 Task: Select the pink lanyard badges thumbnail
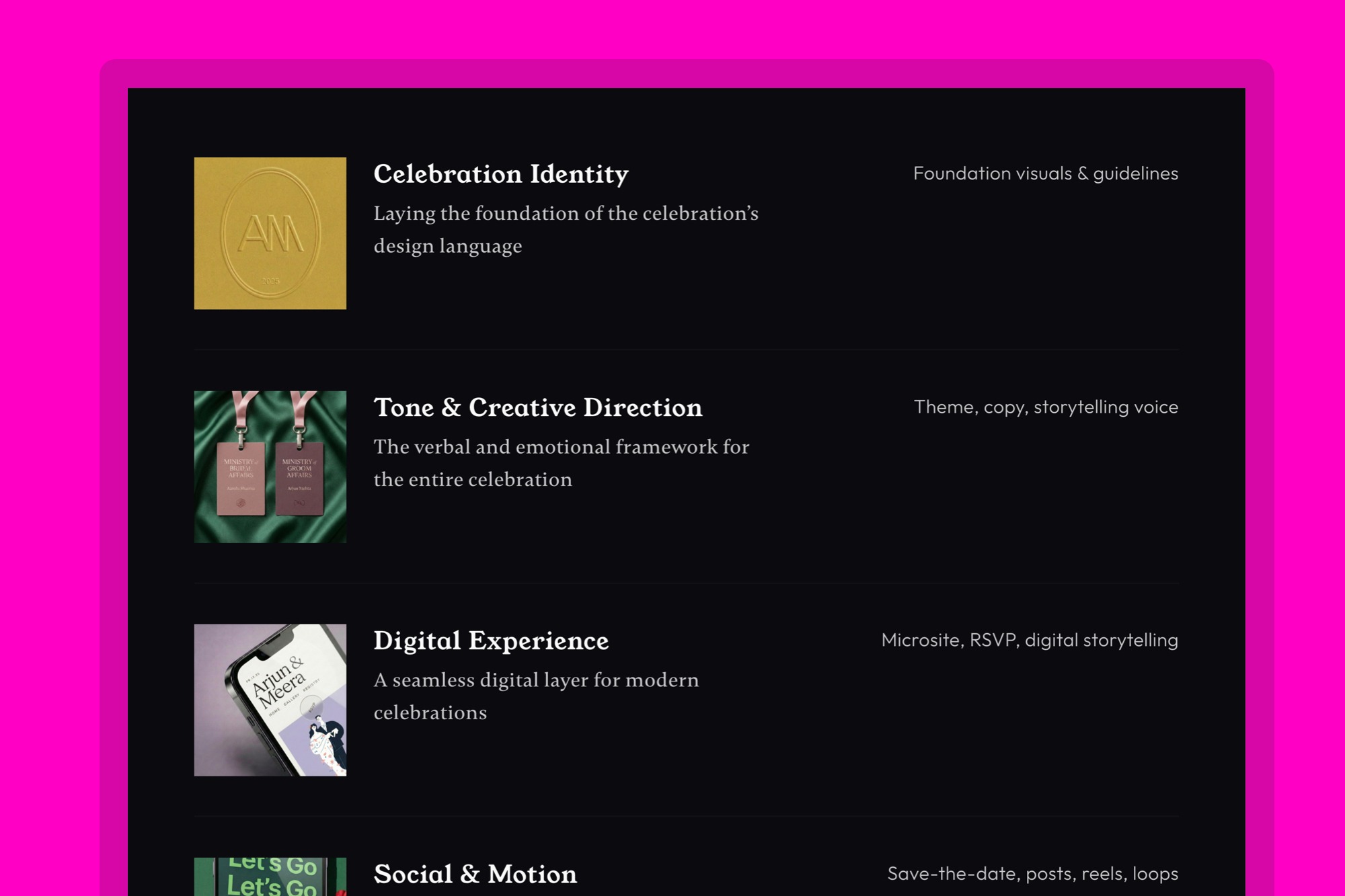(269, 466)
